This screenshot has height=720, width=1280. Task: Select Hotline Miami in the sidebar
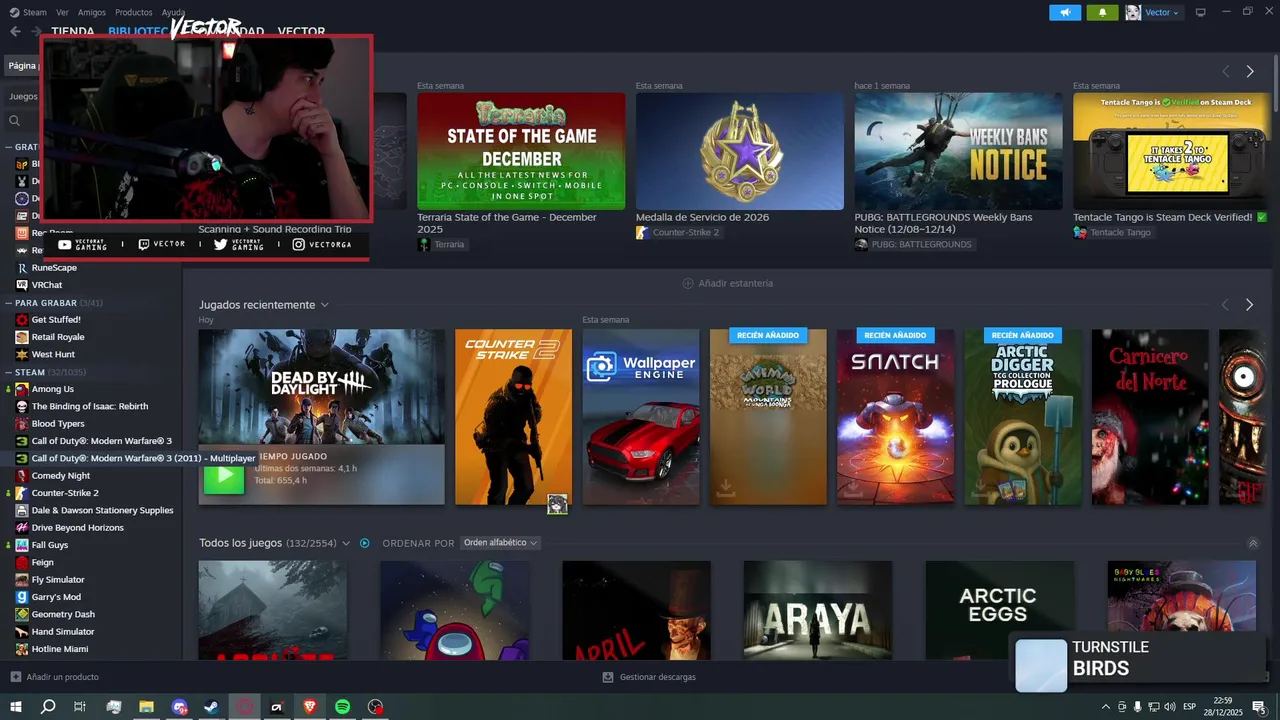pyautogui.click(x=60, y=649)
